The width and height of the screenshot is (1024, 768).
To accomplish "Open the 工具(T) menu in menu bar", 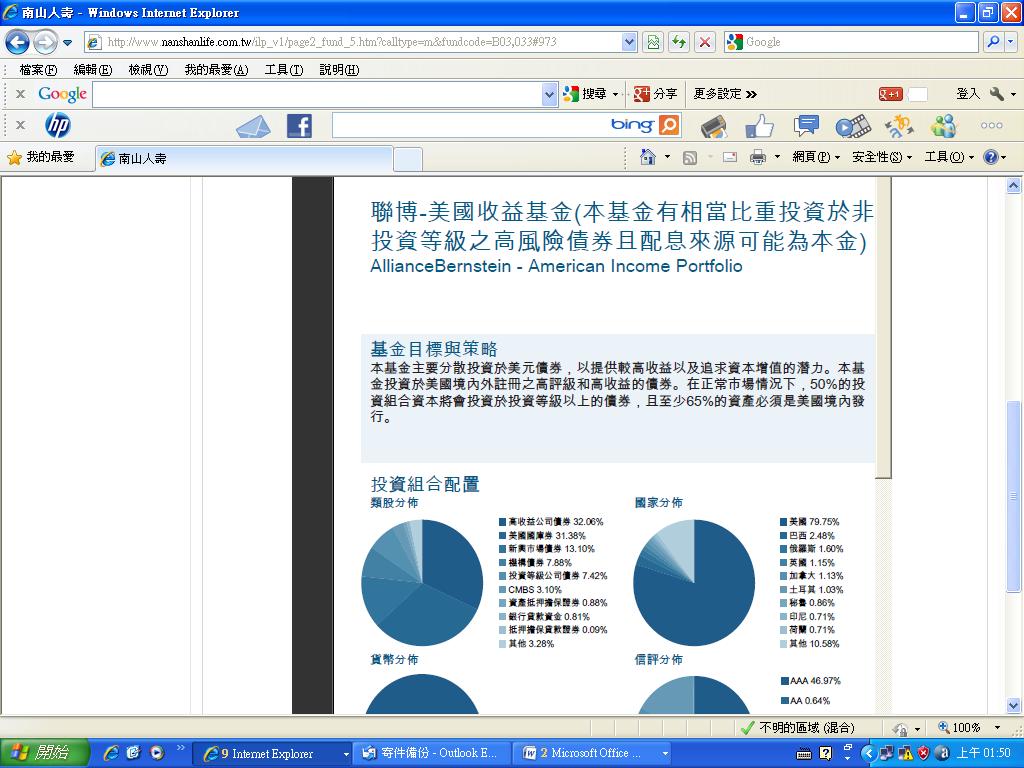I will pyautogui.click(x=284, y=70).
